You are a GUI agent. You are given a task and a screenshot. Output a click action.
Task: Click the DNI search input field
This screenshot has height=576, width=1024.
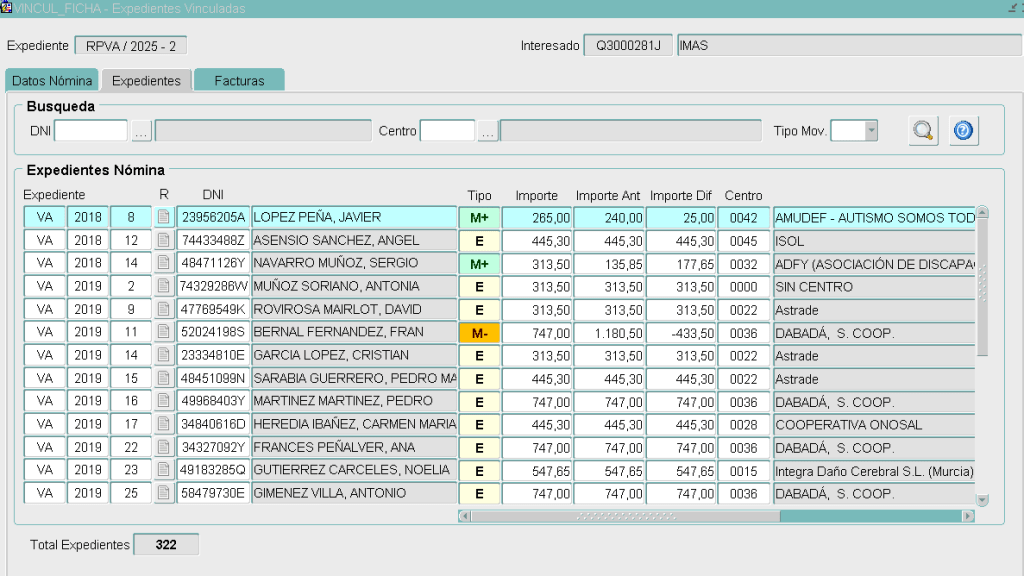coord(91,131)
